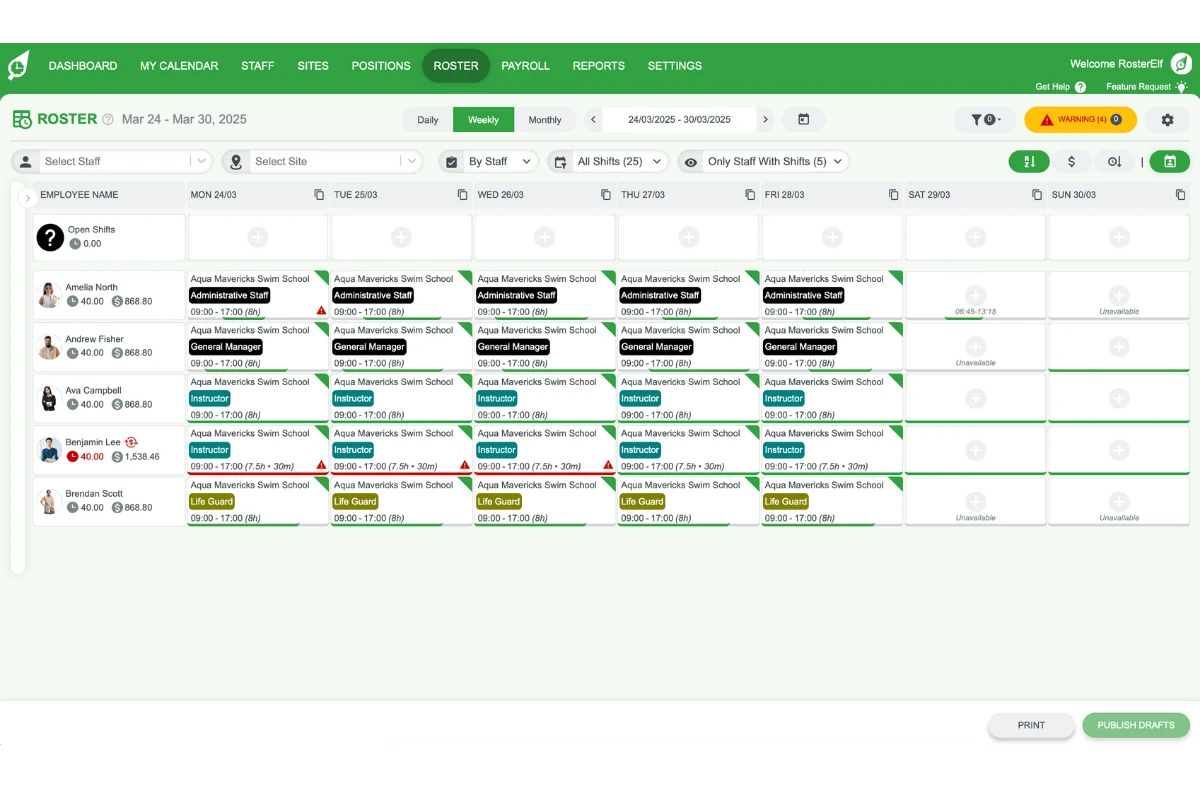Toggle the staff calendar view button
Screen dimensions: 1200x800
(1170, 161)
